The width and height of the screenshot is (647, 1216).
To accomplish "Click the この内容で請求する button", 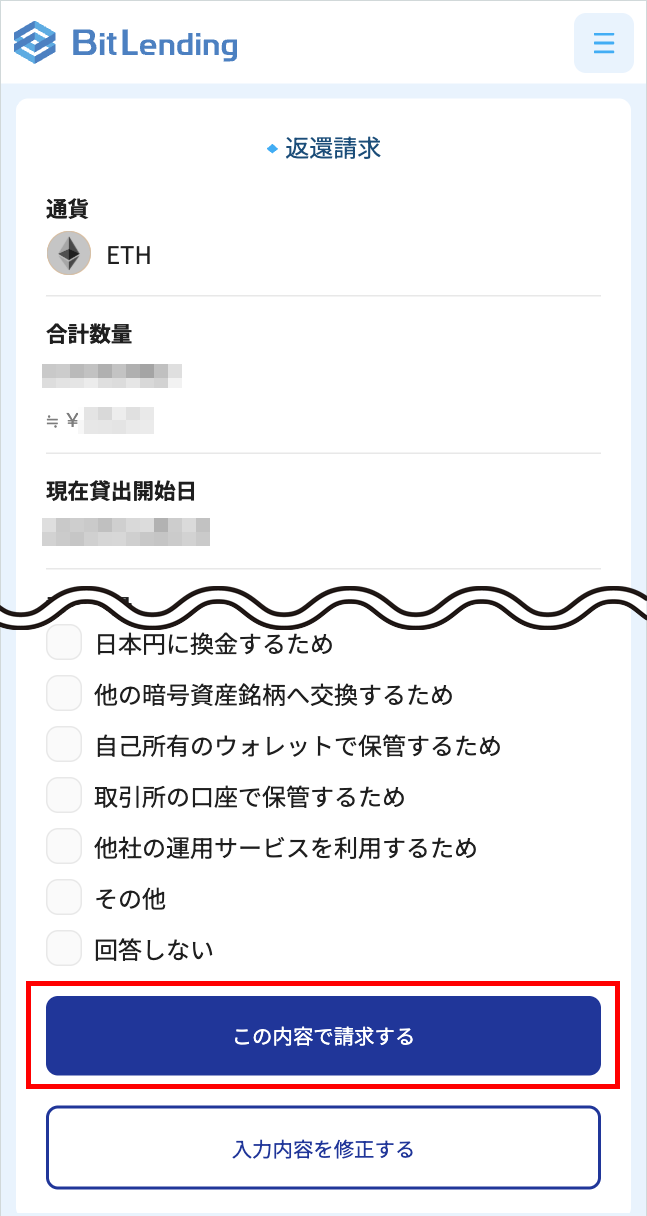I will pyautogui.click(x=322, y=1036).
